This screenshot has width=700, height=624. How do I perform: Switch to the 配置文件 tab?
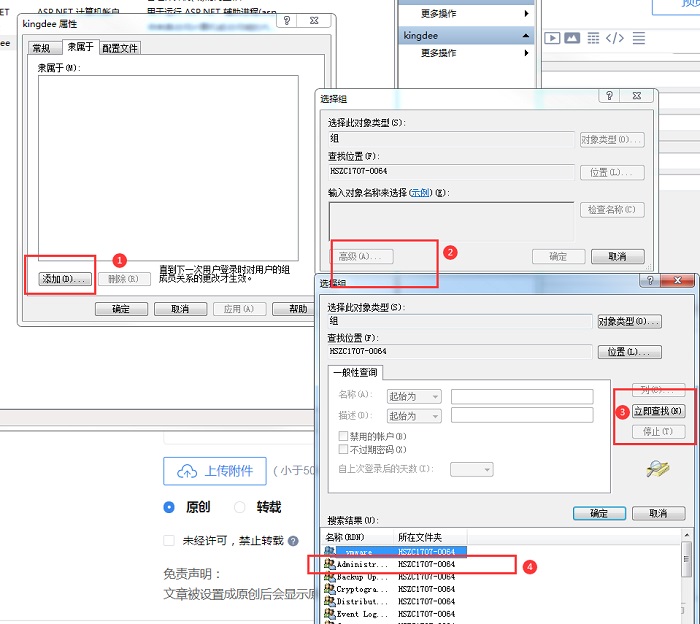(120, 48)
